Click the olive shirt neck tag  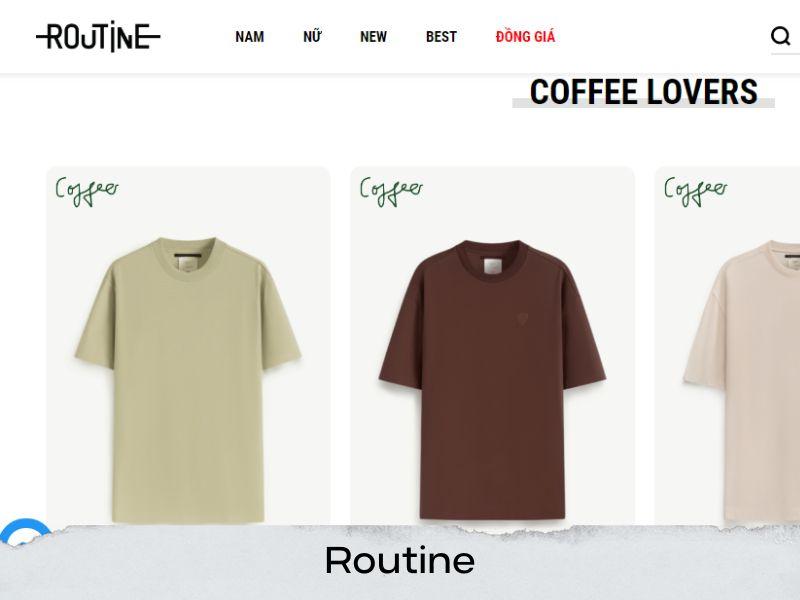[186, 265]
